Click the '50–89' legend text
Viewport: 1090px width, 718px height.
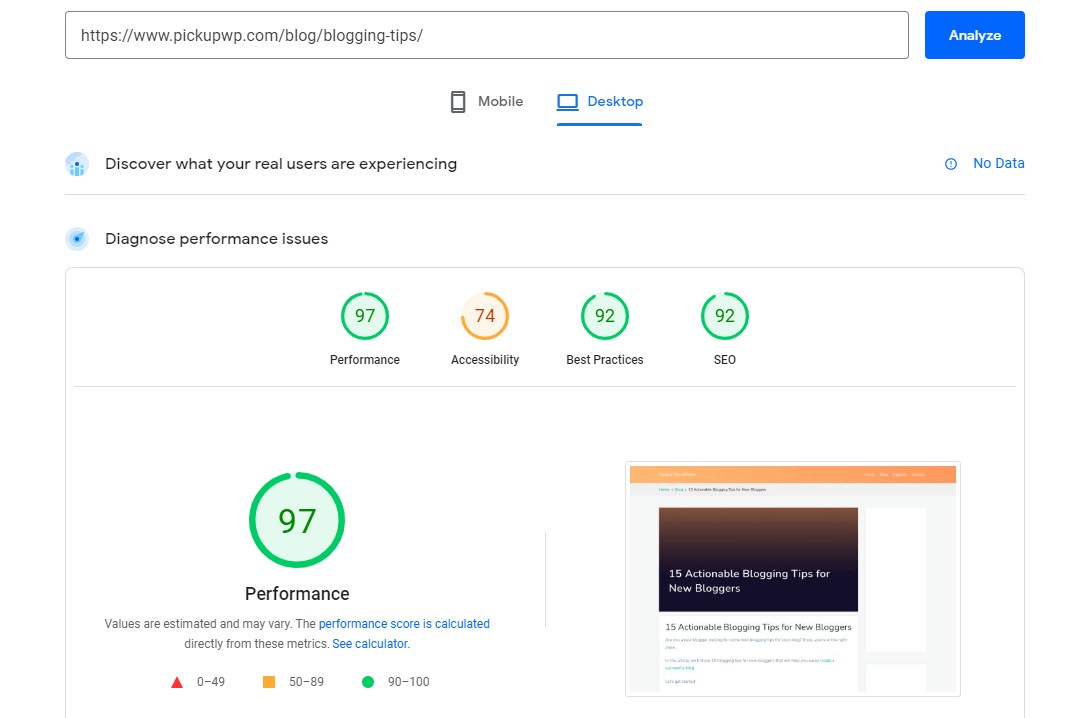[x=307, y=682]
